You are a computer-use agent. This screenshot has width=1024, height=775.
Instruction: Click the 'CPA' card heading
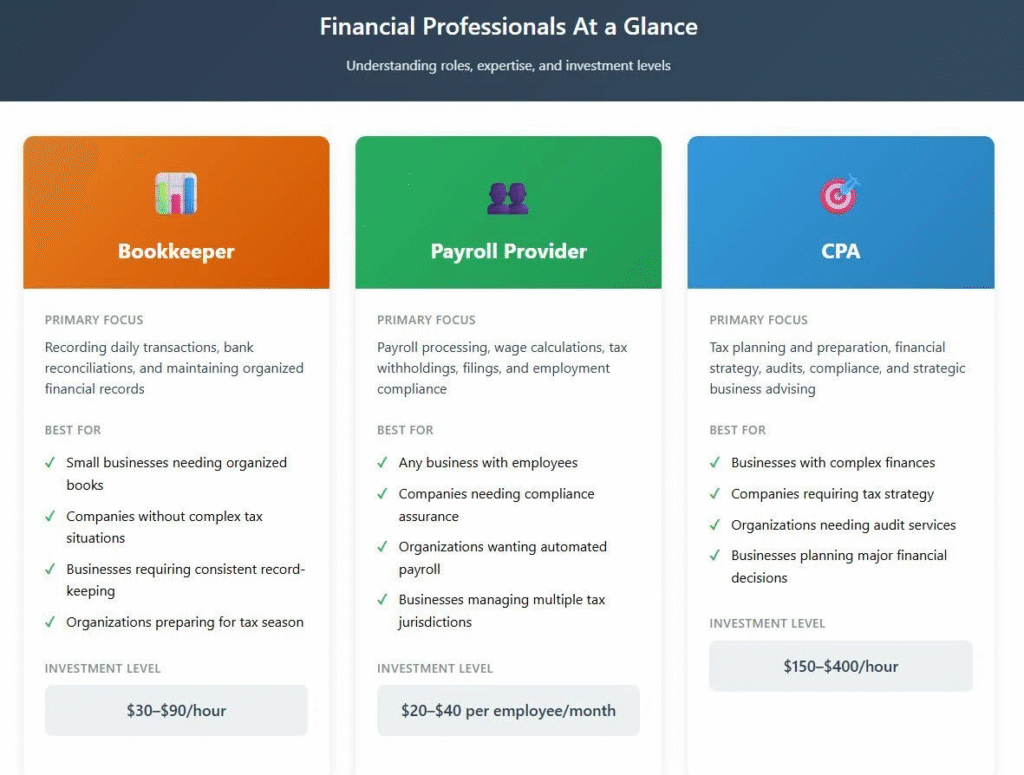click(840, 251)
